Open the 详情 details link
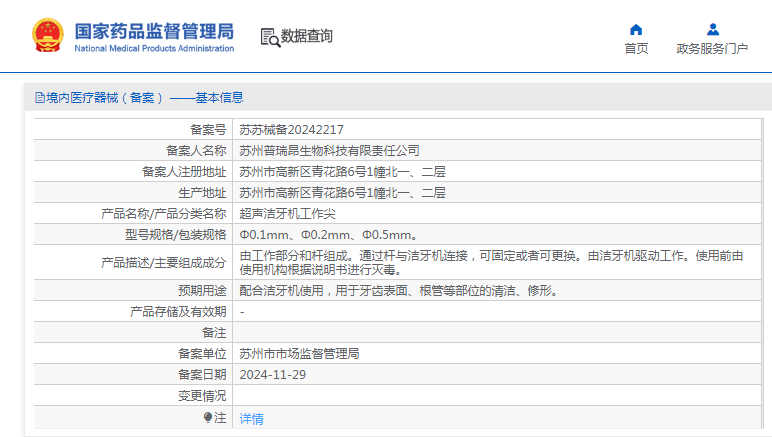Image resolution: width=772 pixels, height=437 pixels. click(252, 419)
